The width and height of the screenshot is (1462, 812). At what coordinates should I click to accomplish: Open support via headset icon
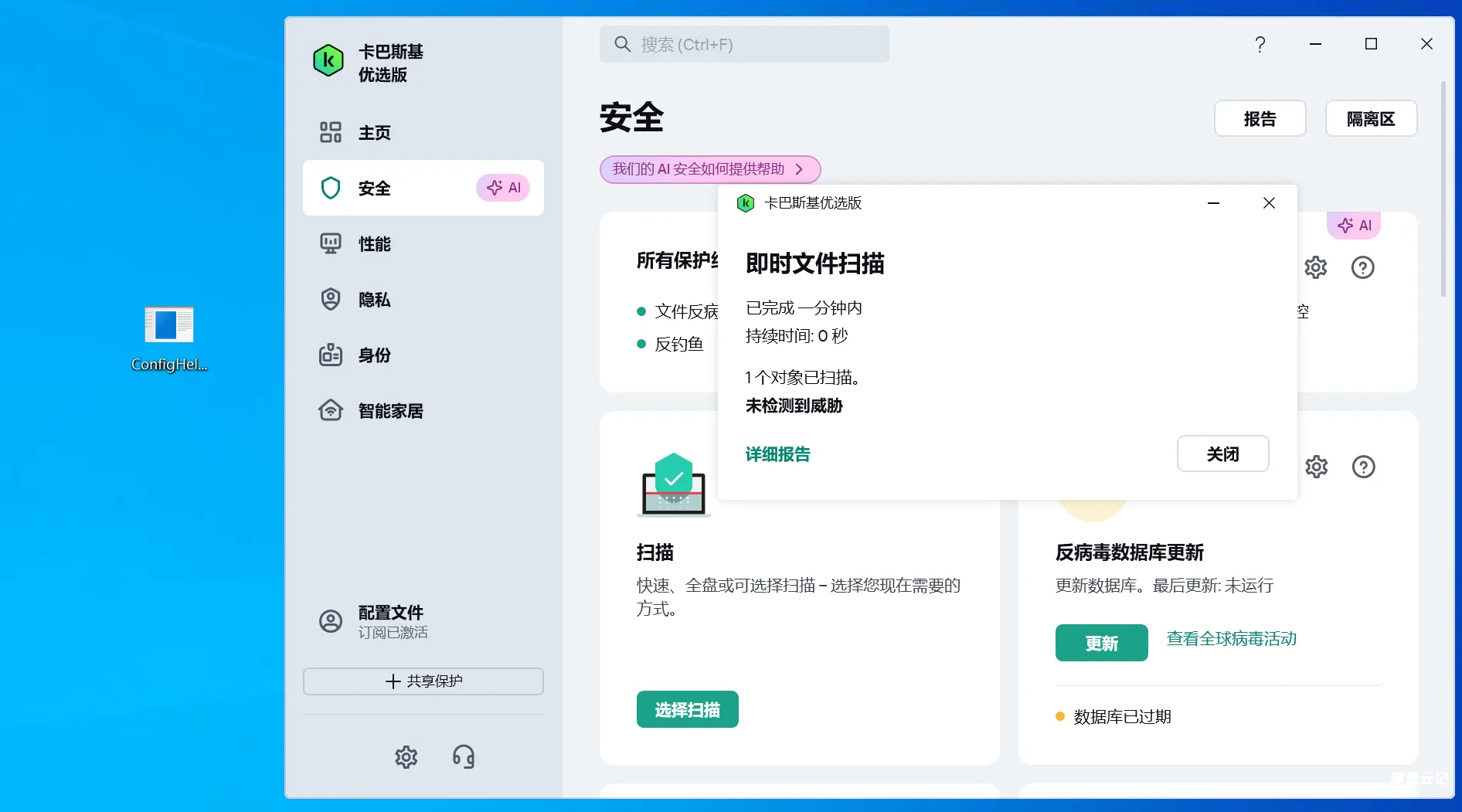coord(464,756)
